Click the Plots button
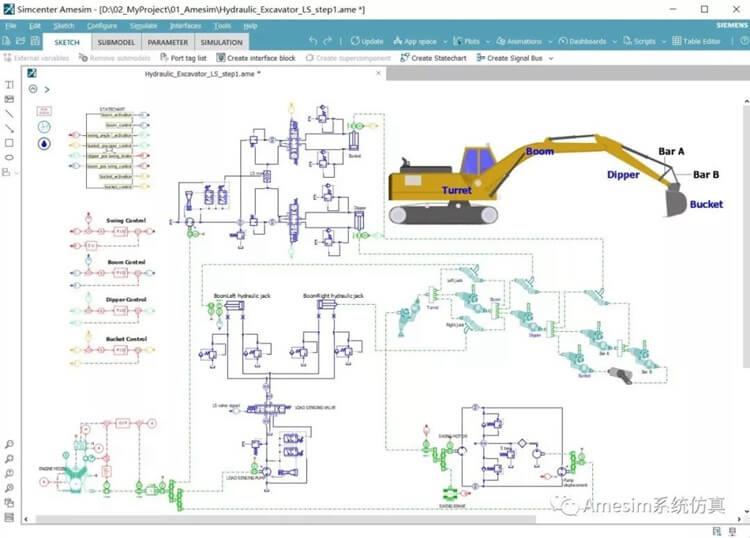The height and width of the screenshot is (538, 750). [x=466, y=41]
